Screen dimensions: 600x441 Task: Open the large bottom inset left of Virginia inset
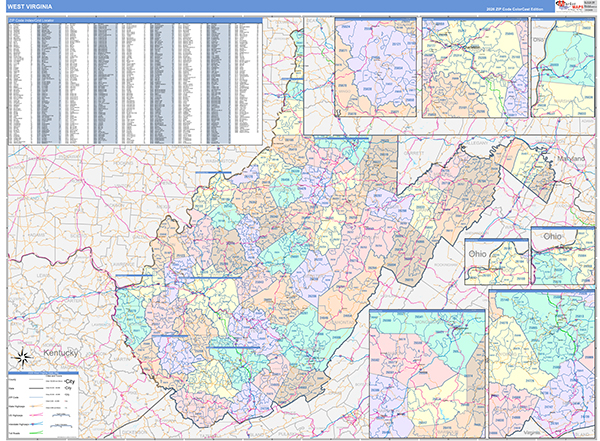[x=427, y=374]
